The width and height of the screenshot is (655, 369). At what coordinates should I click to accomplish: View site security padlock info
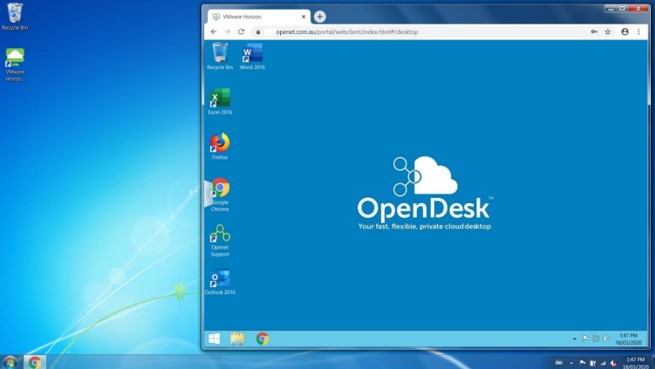(258, 32)
